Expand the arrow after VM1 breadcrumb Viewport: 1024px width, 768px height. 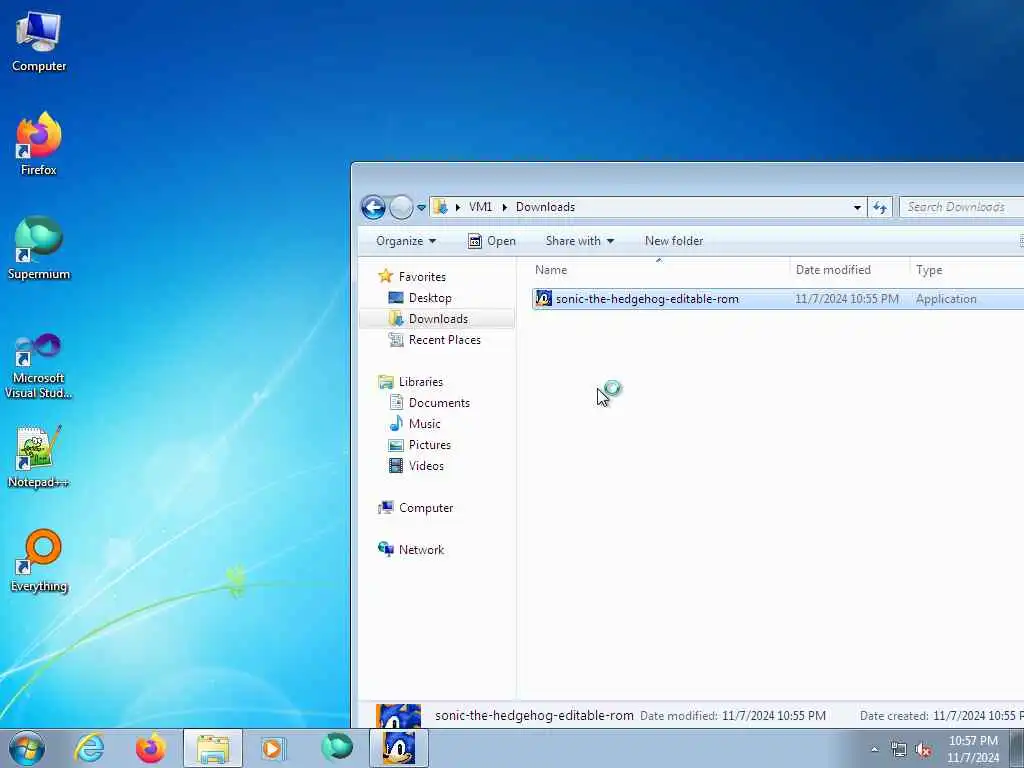click(505, 207)
